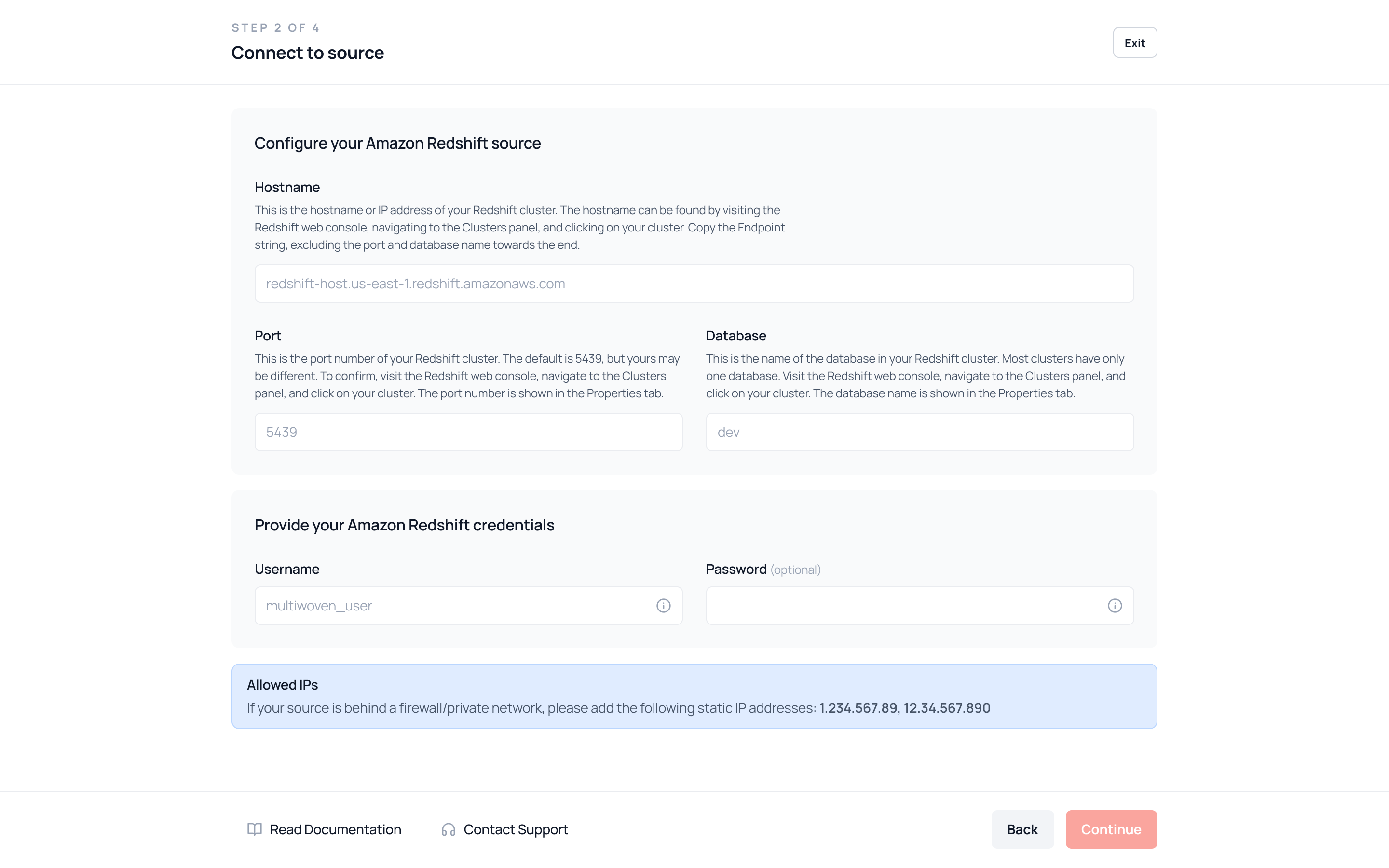This screenshot has width=1389, height=868.
Task: Focus the Hostname input field
Action: tap(694, 284)
